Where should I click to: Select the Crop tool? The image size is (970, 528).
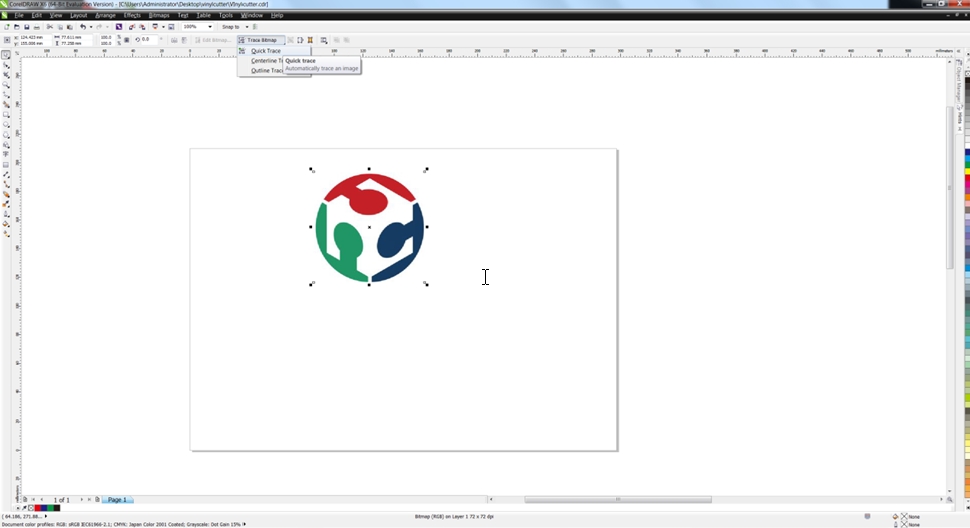pyautogui.click(x=6, y=74)
